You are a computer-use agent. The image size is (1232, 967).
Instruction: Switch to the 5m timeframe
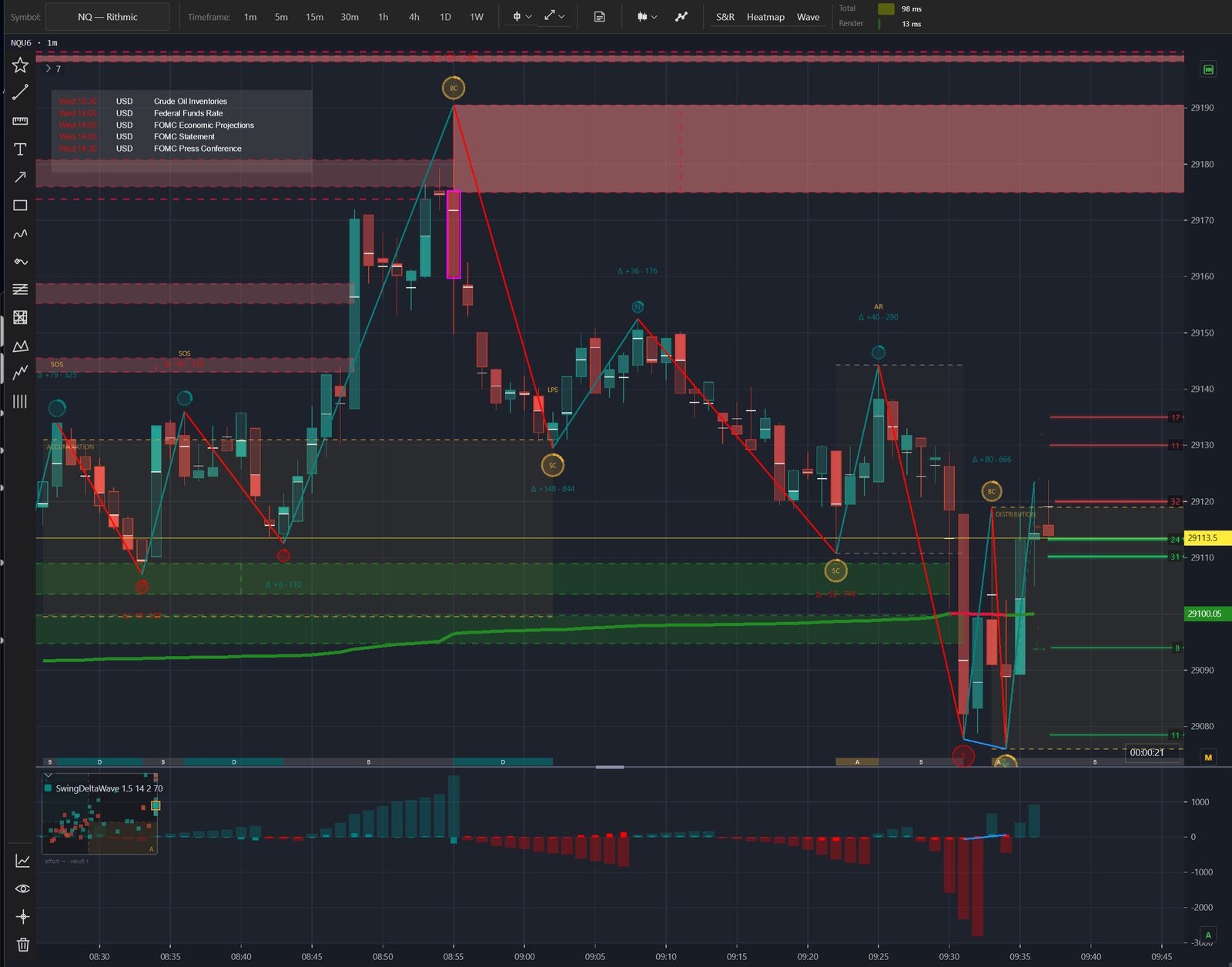[281, 17]
